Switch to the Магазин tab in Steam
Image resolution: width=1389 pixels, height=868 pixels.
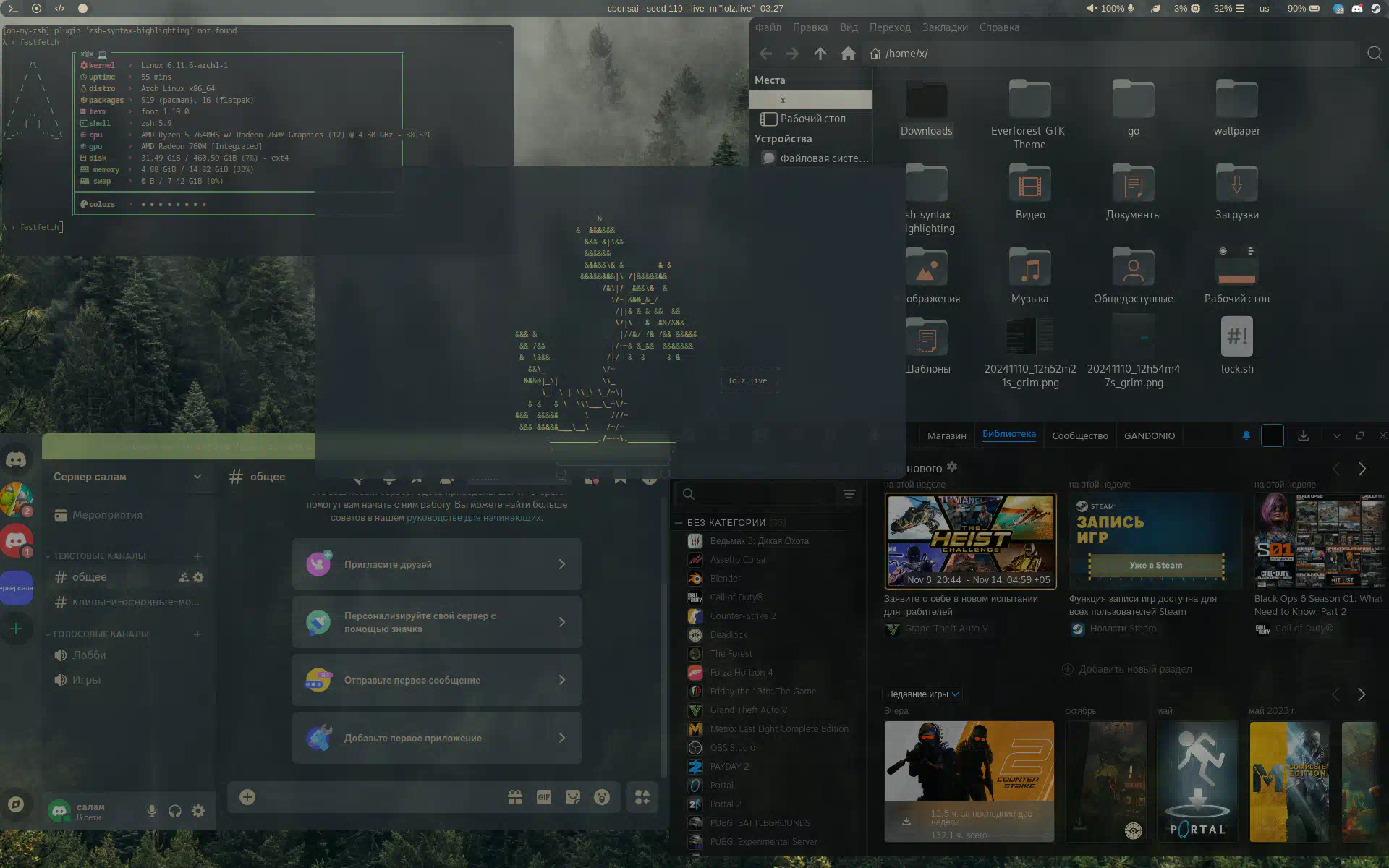[x=946, y=435]
